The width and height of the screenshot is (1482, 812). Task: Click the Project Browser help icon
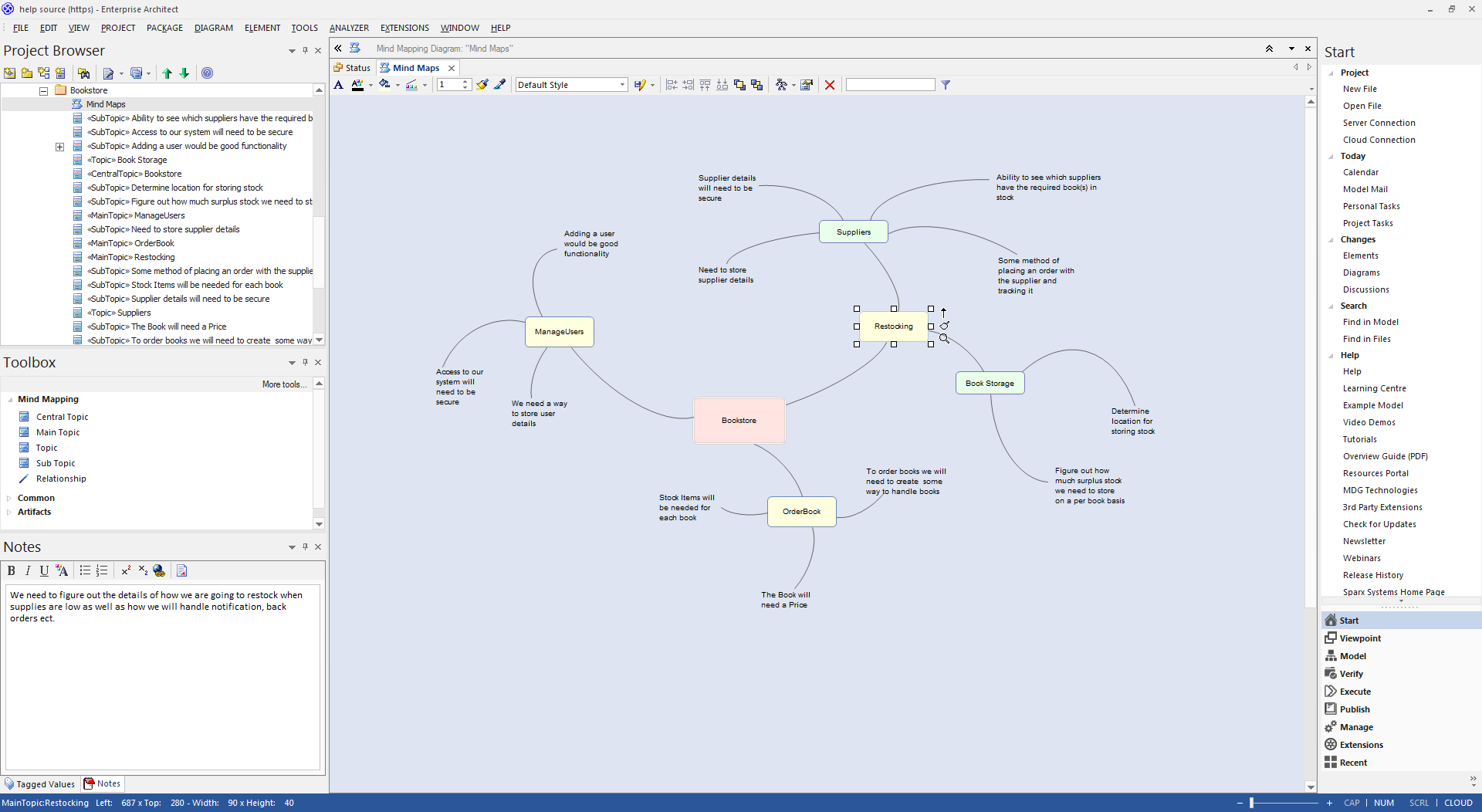point(207,73)
